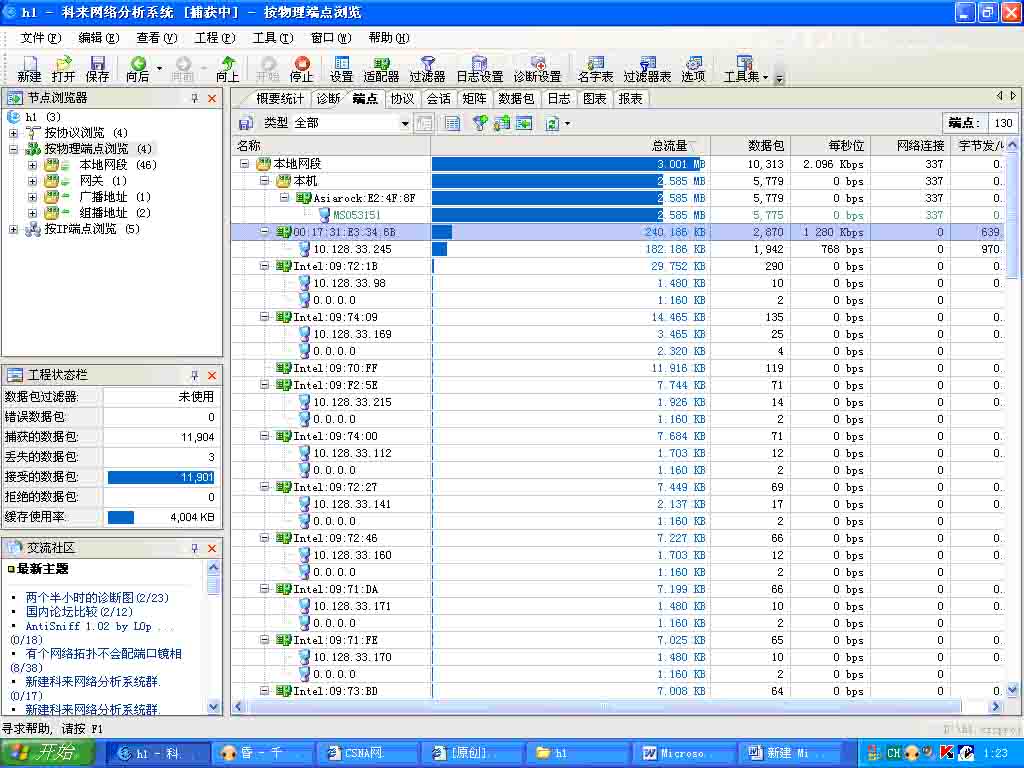Expand 按协议浏览 node in tree
Viewport: 1024px width, 768px height.
point(14,133)
